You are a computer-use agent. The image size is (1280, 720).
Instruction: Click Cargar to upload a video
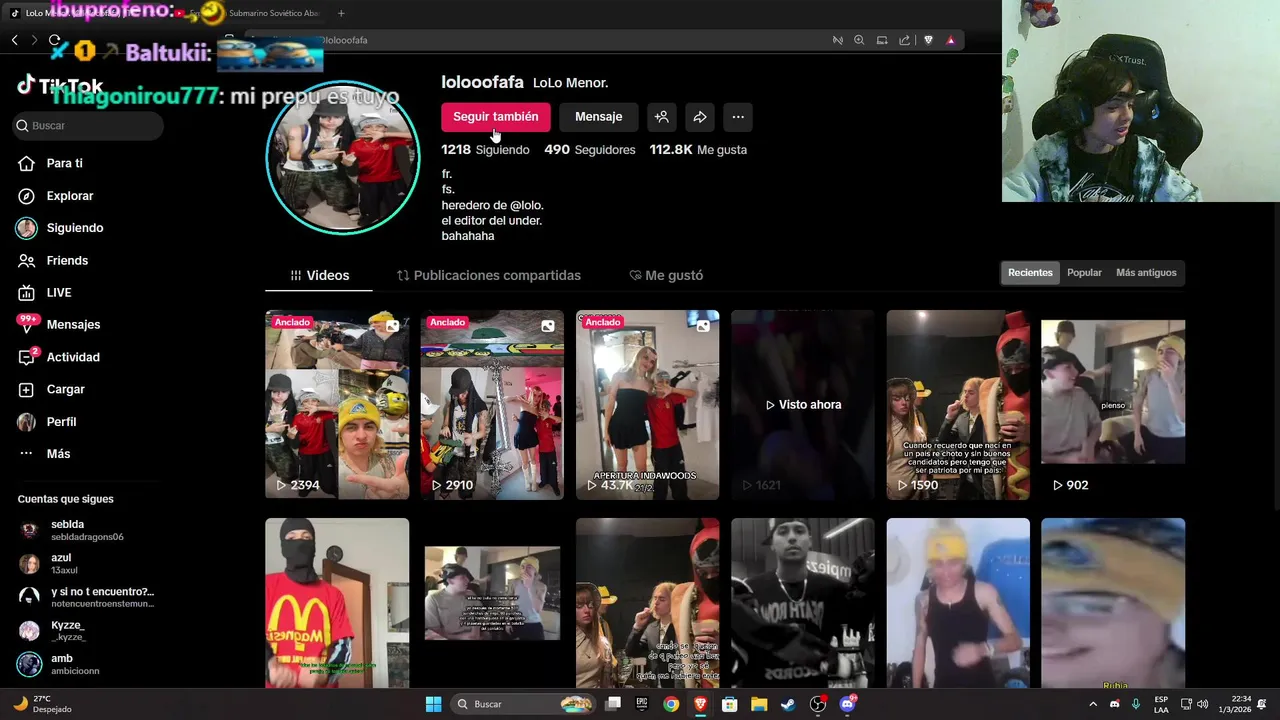pyautogui.click(x=65, y=389)
